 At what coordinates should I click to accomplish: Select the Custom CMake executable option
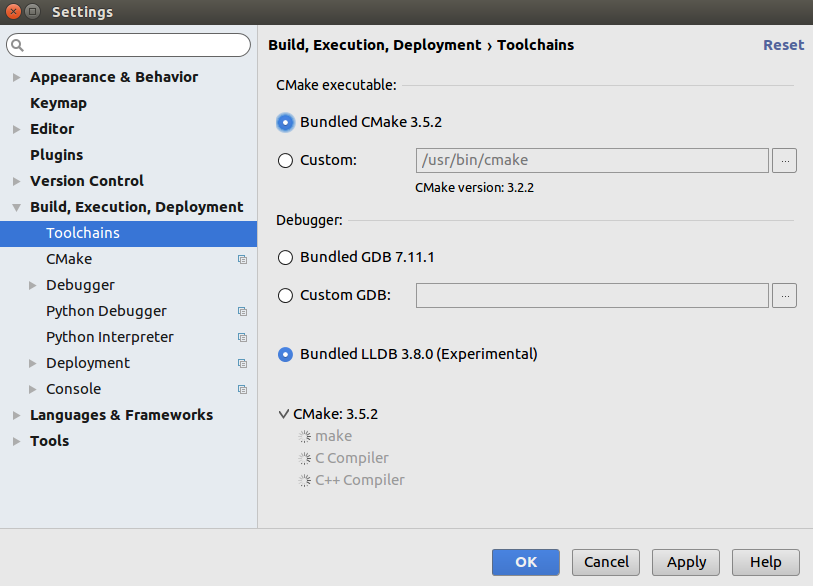click(x=285, y=160)
